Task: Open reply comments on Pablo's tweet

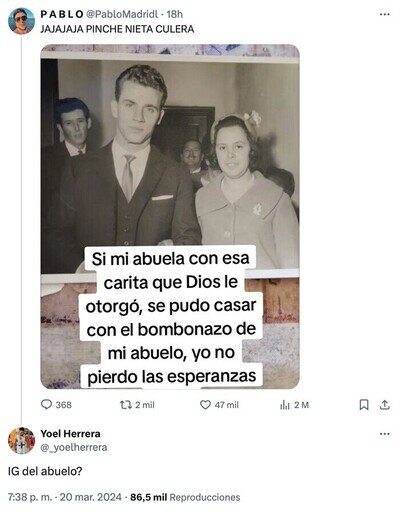Action: (x=46, y=405)
